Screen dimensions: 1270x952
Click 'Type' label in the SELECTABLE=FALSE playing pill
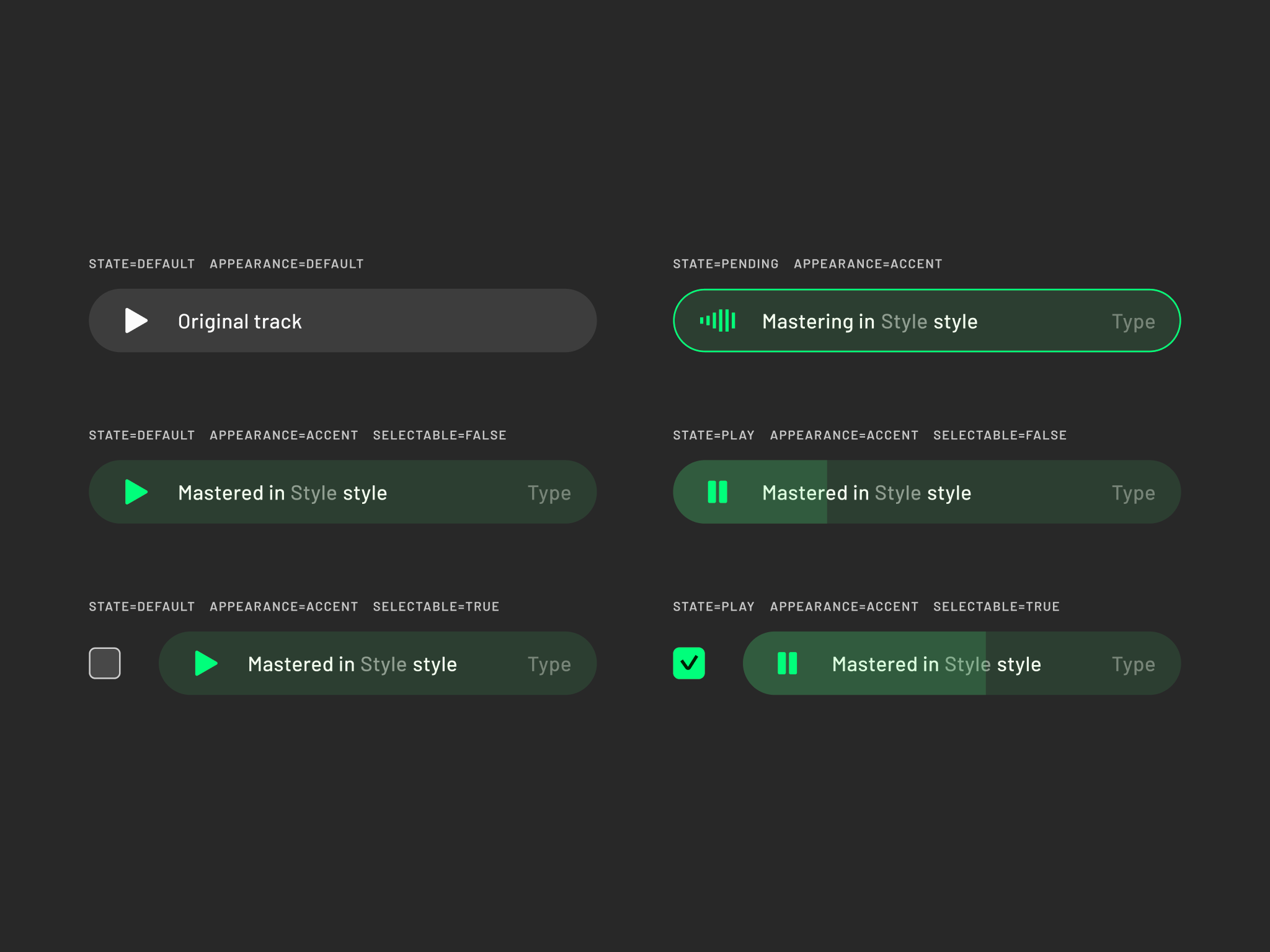1133,493
